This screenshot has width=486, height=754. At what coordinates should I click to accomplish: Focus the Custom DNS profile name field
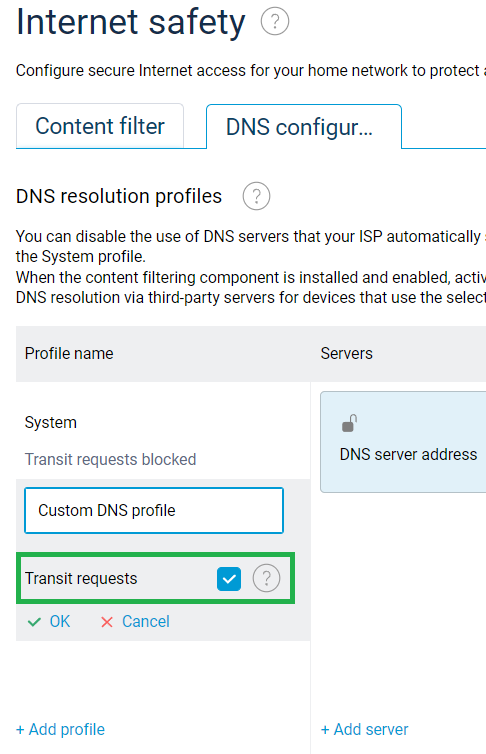click(x=154, y=510)
